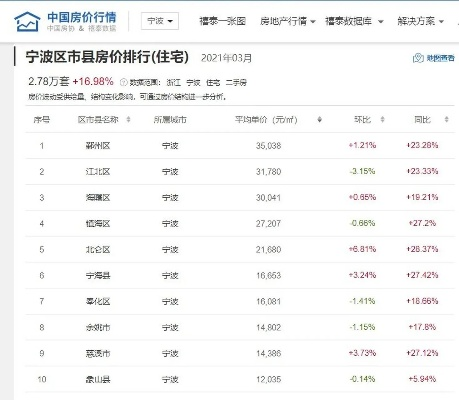Select district 宁海县 in row 6
Screen dimensions: 459x400
coord(98,276)
